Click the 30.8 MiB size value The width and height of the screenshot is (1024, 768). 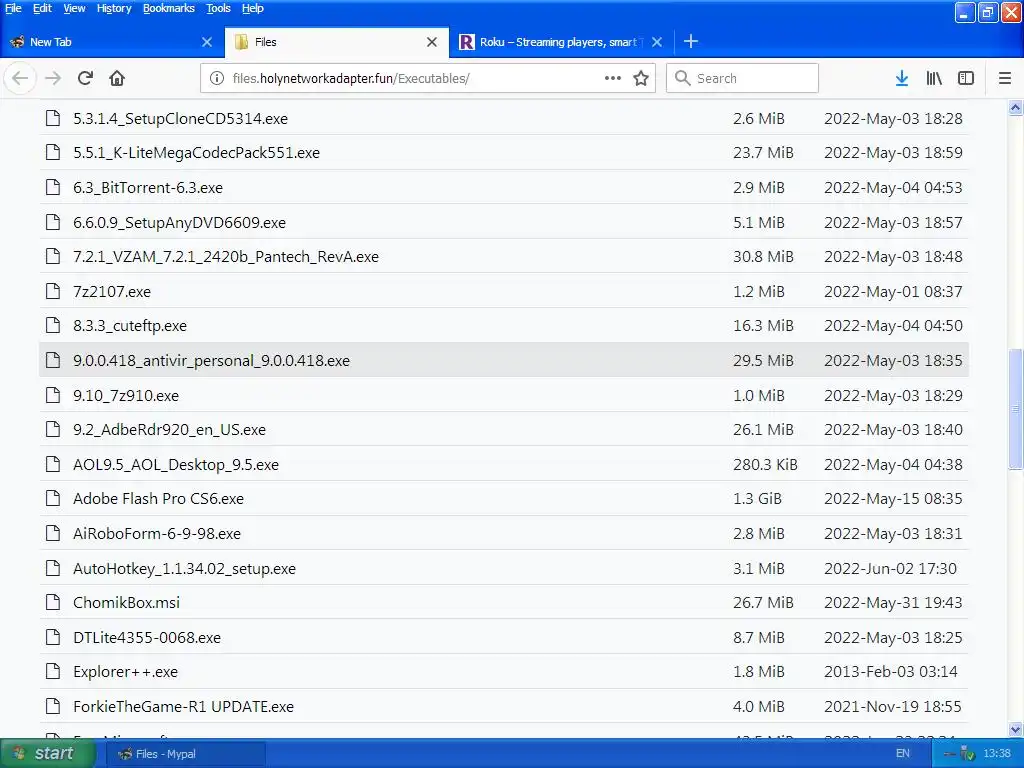point(763,257)
